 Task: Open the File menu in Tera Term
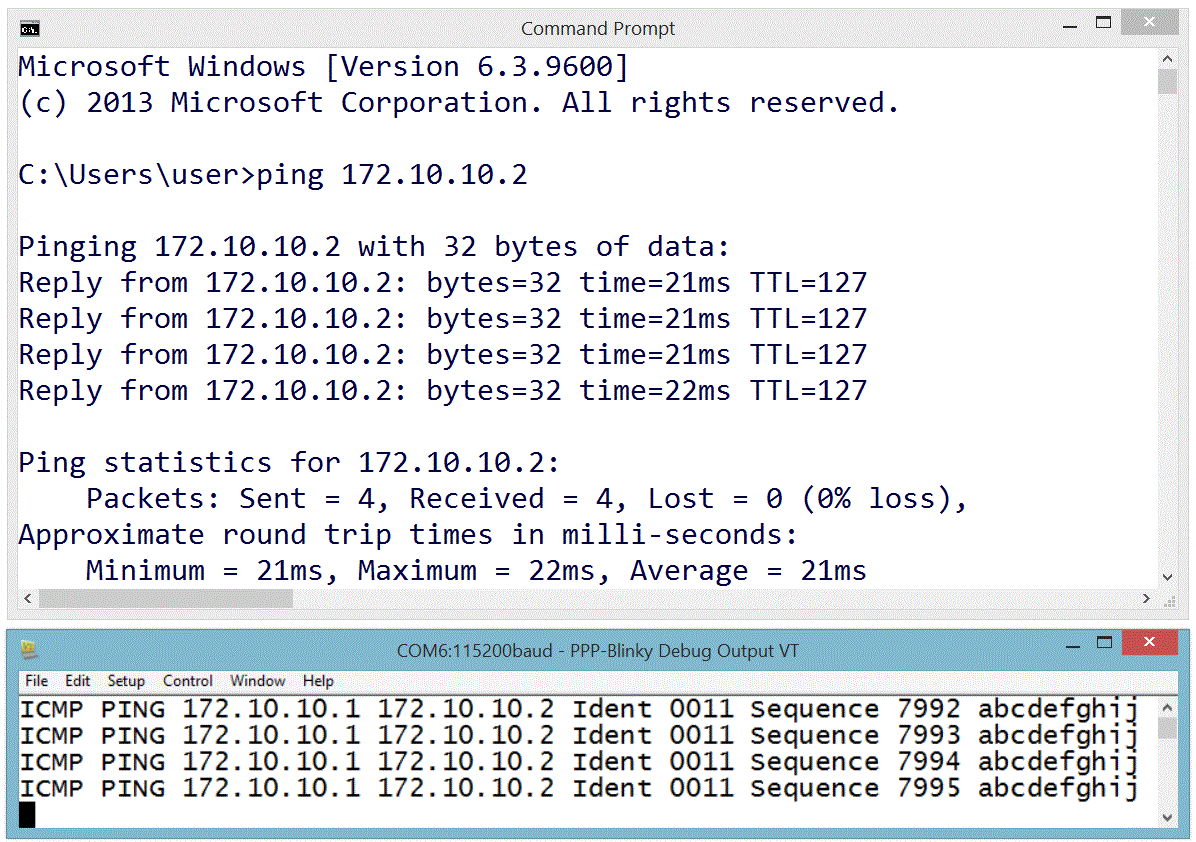[x=36, y=681]
